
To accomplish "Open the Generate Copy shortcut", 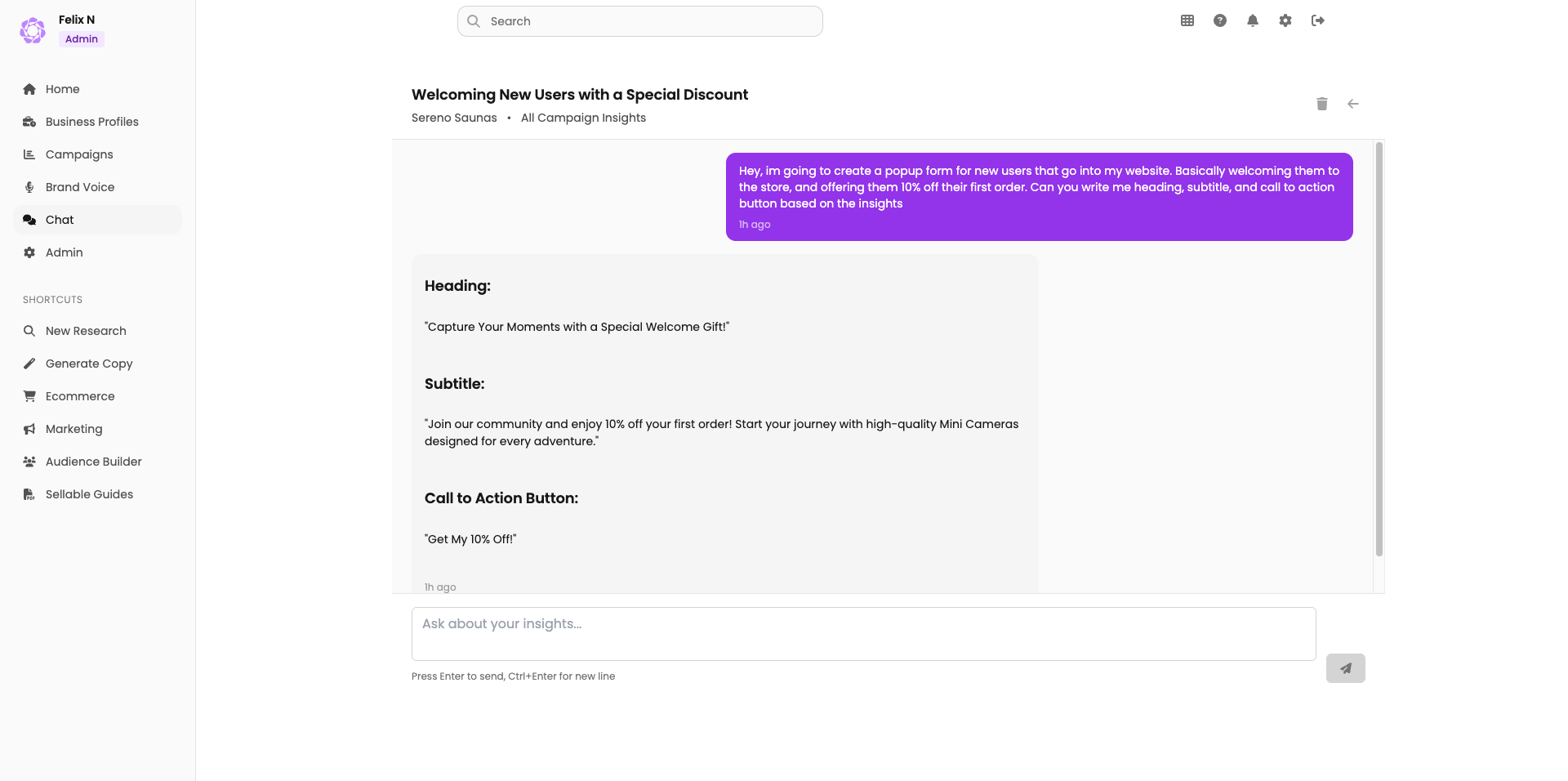I will tap(88, 364).
